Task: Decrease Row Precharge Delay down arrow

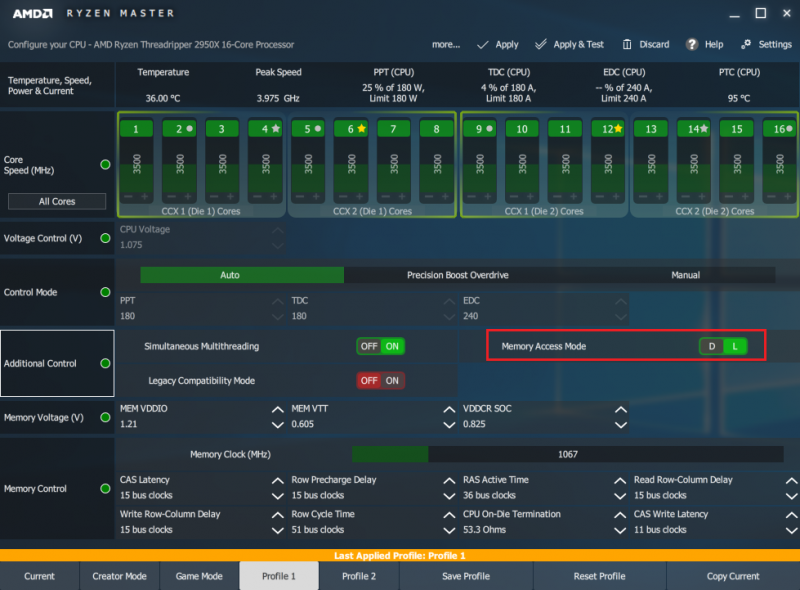Action: point(449,496)
